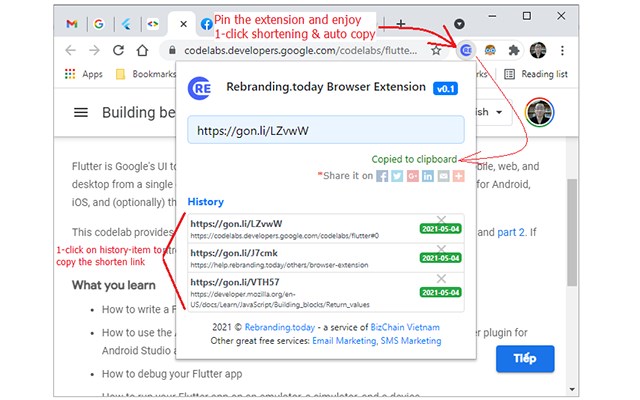Click the History heading
Screen dimensions: 640x400
click(x=206, y=202)
